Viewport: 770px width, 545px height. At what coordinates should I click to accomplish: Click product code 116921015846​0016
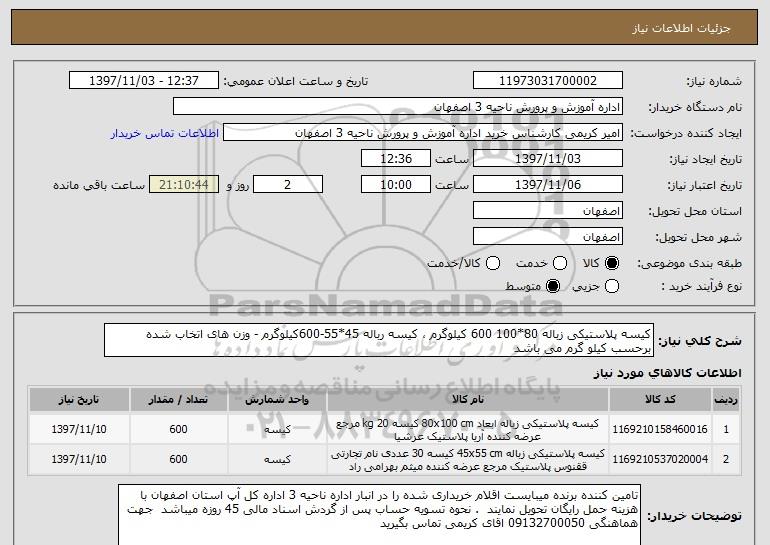[660, 429]
